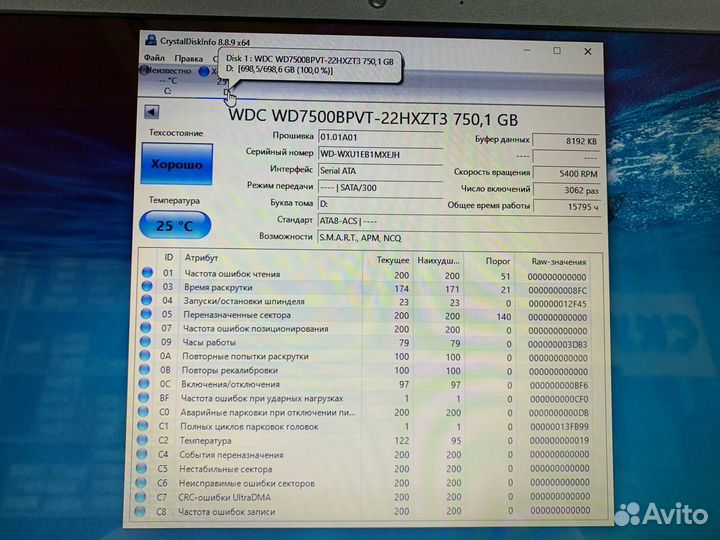Viewport: 720px width, 540px height.
Task: Select status circle for 0C Включения/отключения
Action: [x=144, y=383]
